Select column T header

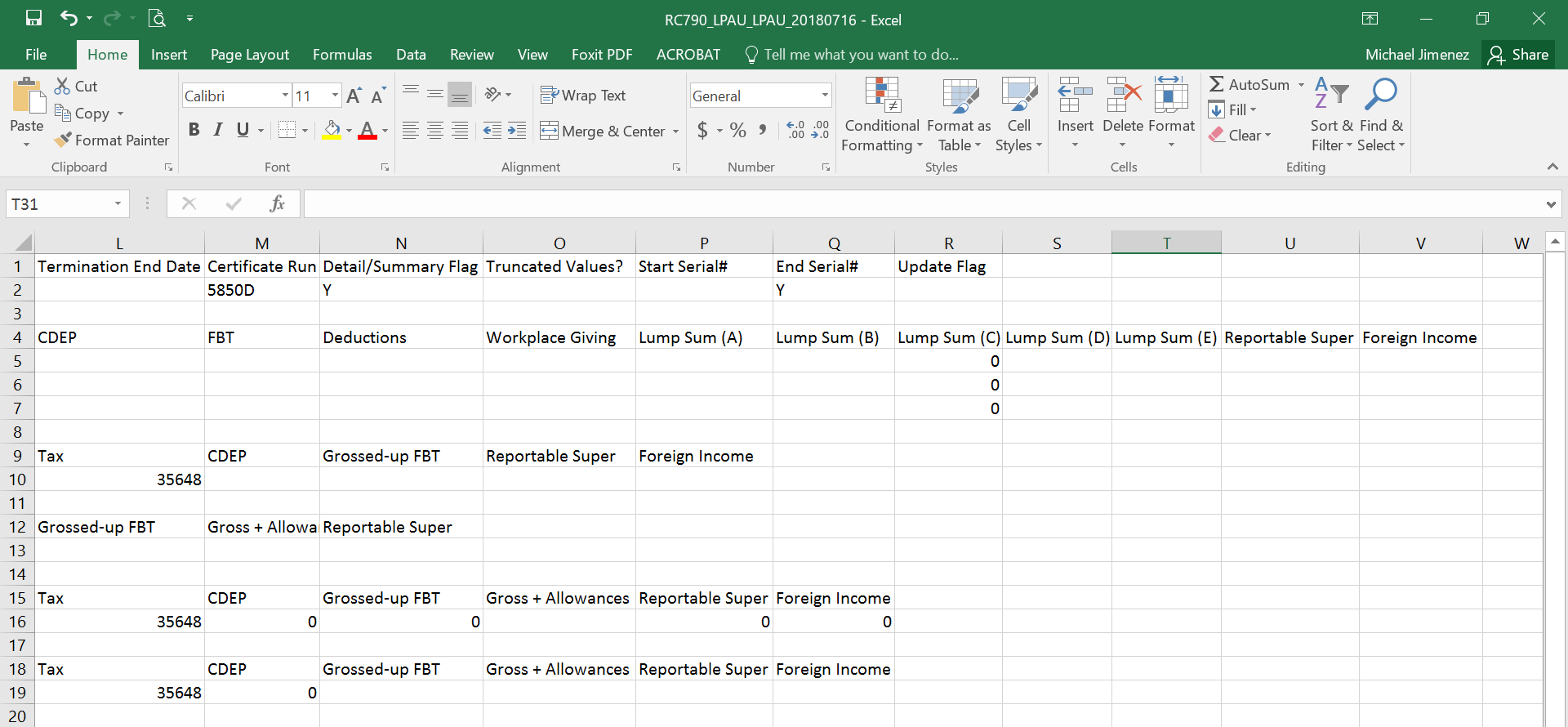click(1166, 243)
